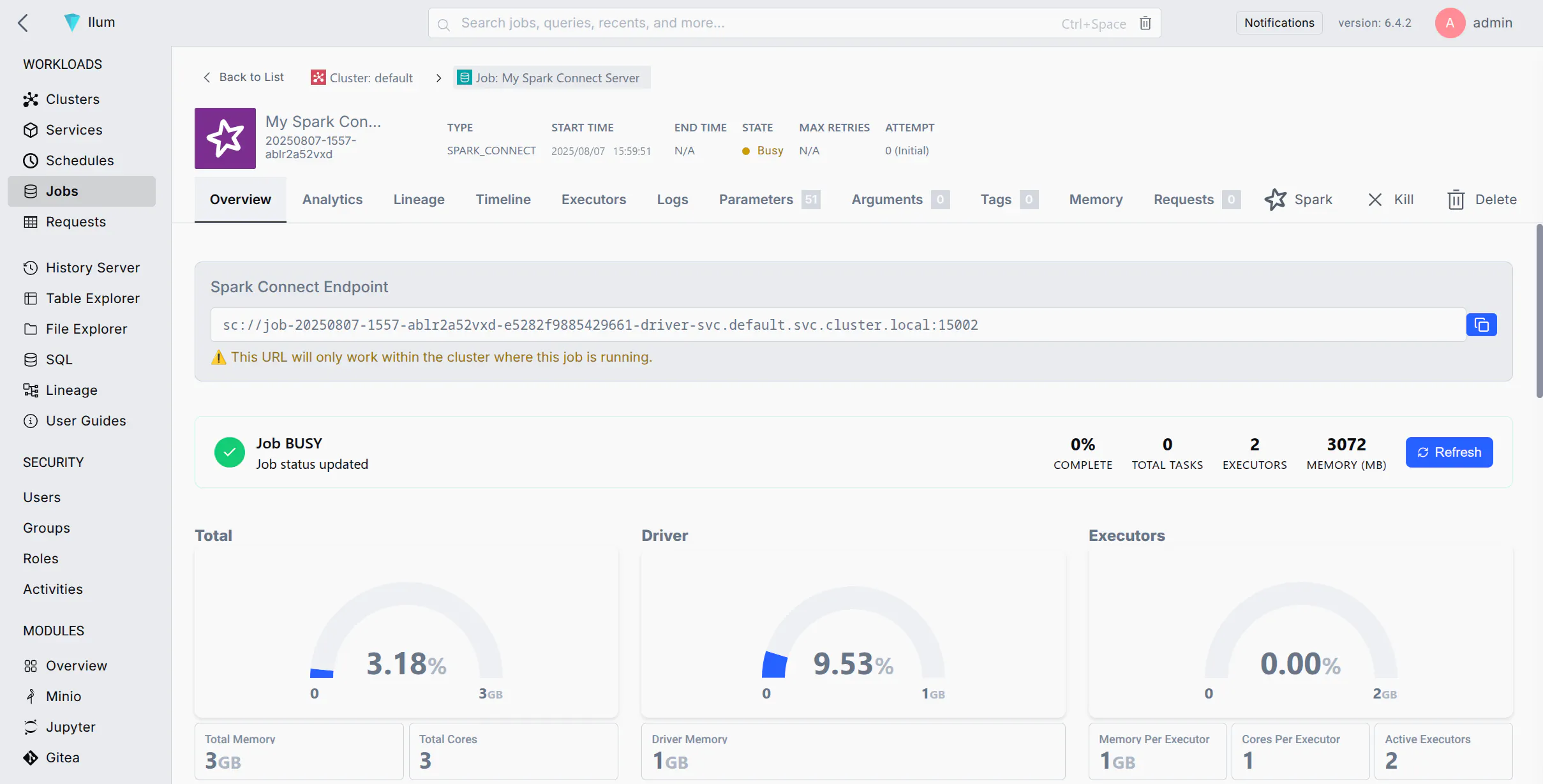This screenshot has height=784, width=1543.
Task: Open the SQL module from the sidebar
Action: point(59,359)
